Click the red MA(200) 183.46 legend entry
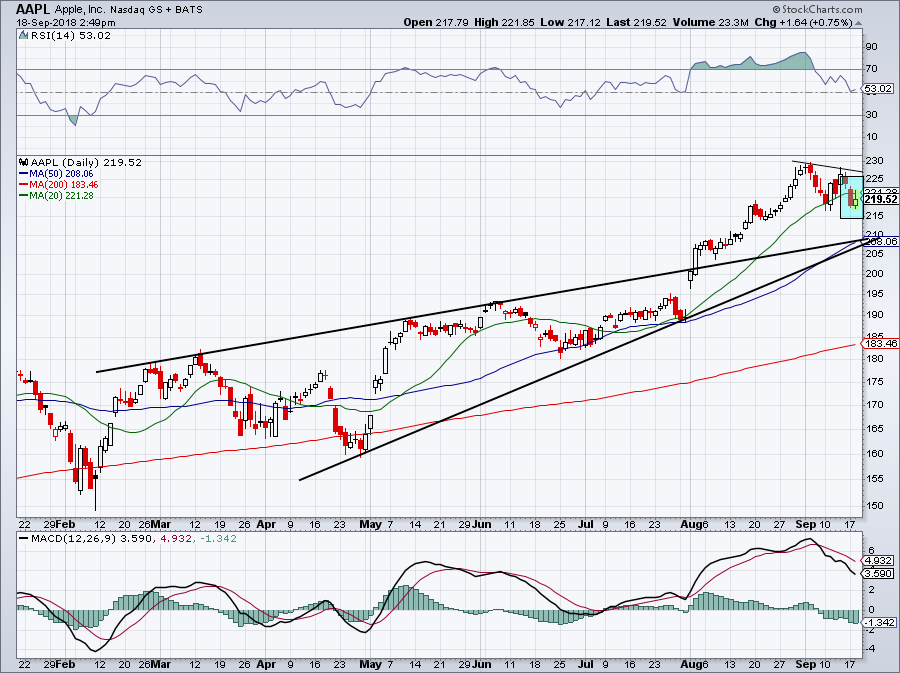The height and width of the screenshot is (673, 900). tap(59, 184)
